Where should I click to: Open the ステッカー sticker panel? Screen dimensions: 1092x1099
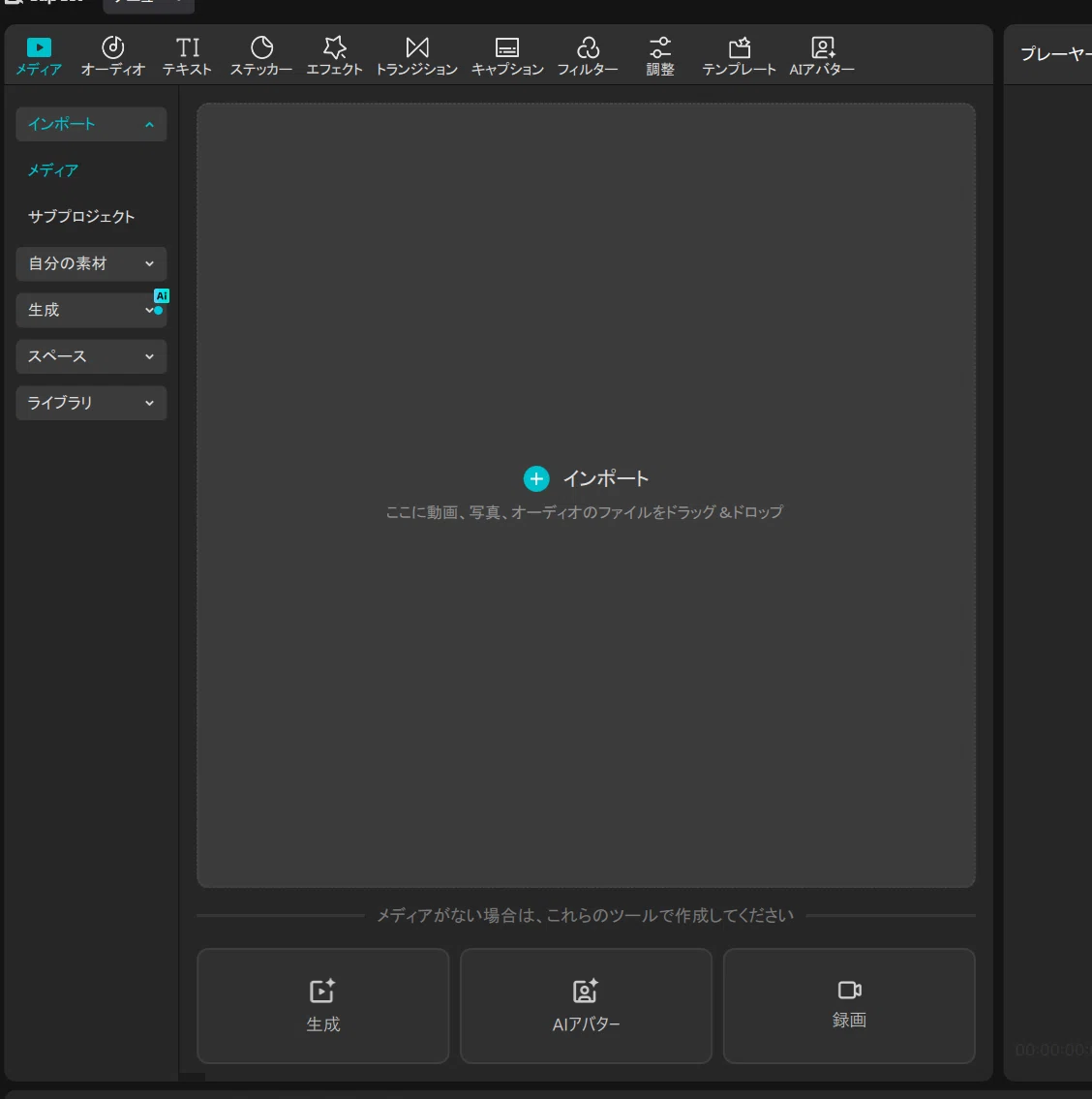click(261, 56)
